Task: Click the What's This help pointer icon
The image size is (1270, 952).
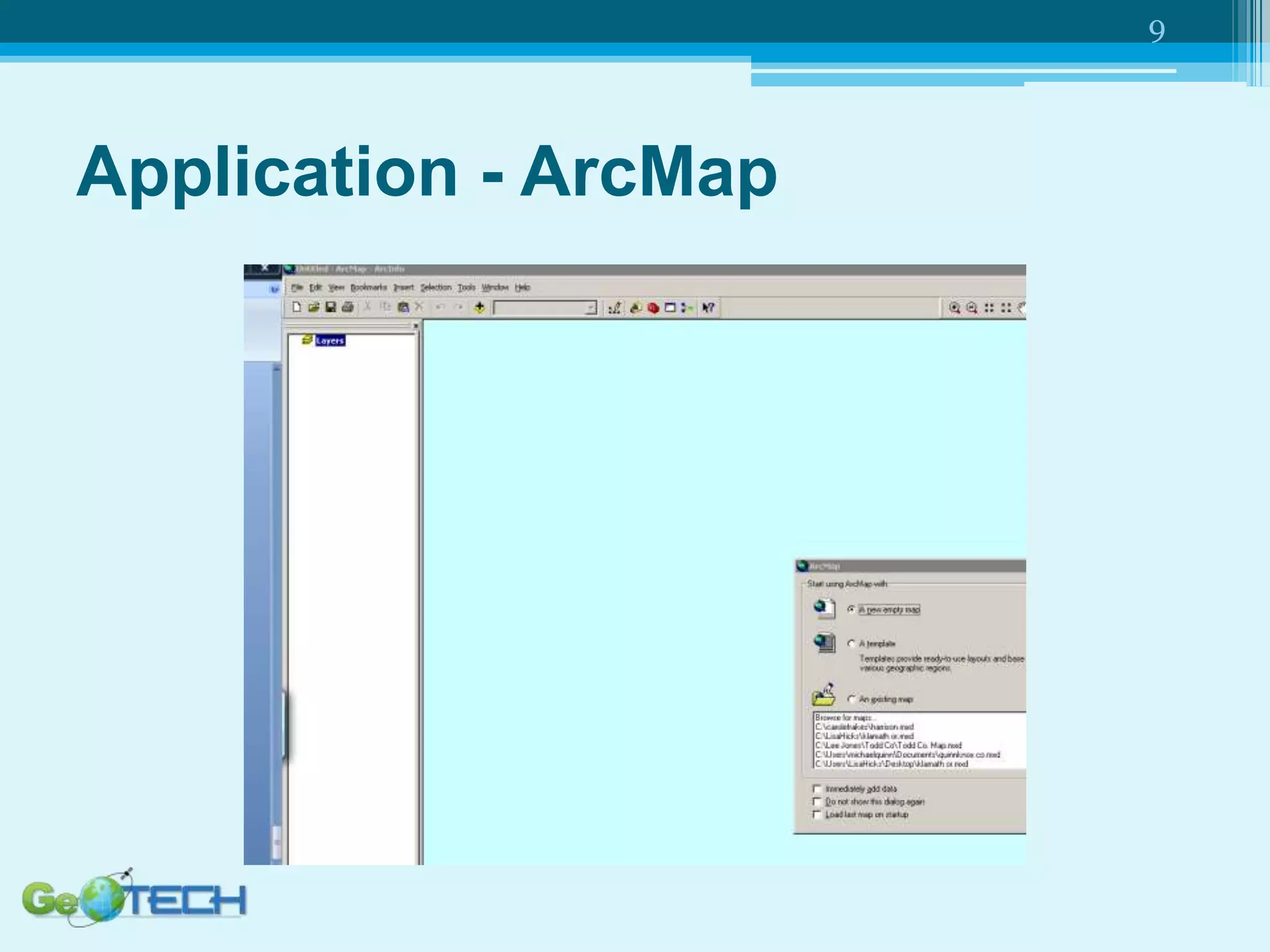Action: [708, 308]
